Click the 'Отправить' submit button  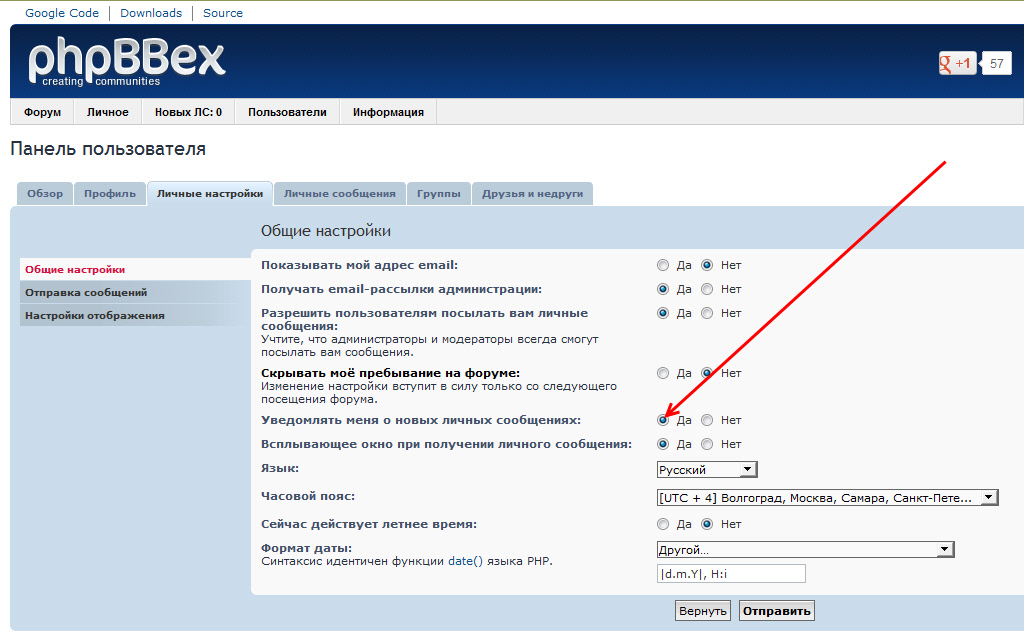tap(777, 611)
